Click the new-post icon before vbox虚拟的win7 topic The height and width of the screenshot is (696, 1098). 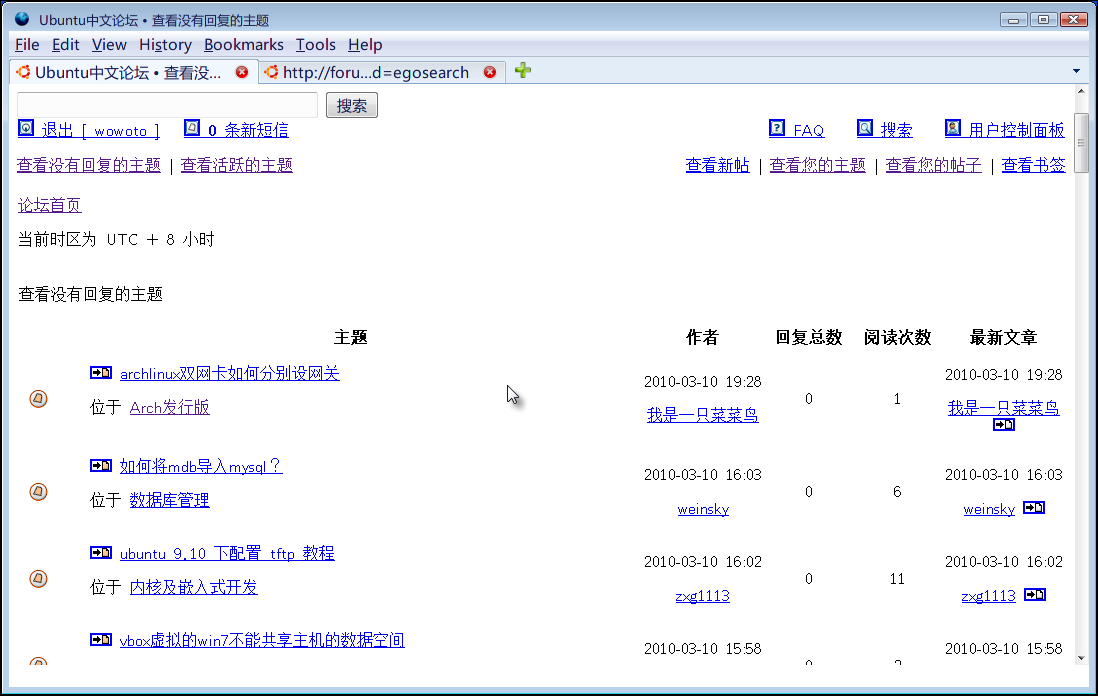[101, 639]
